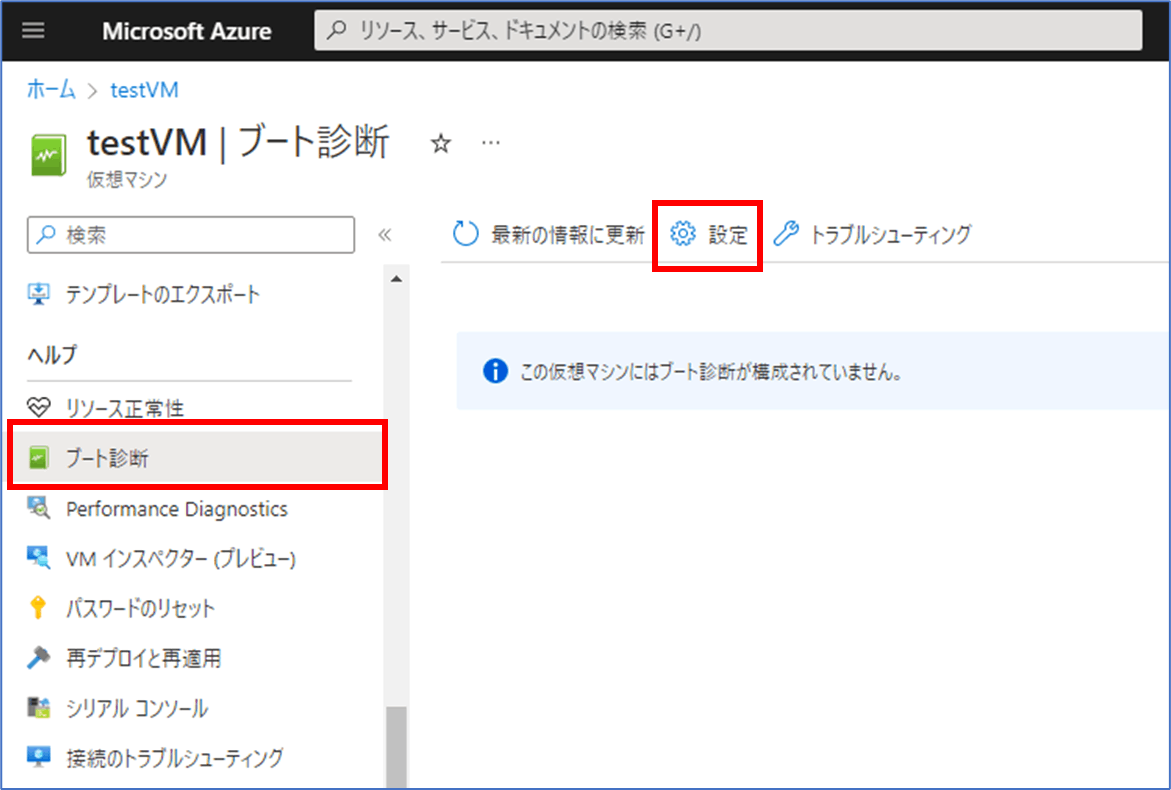Pin testVM page with the star icon

click(441, 143)
